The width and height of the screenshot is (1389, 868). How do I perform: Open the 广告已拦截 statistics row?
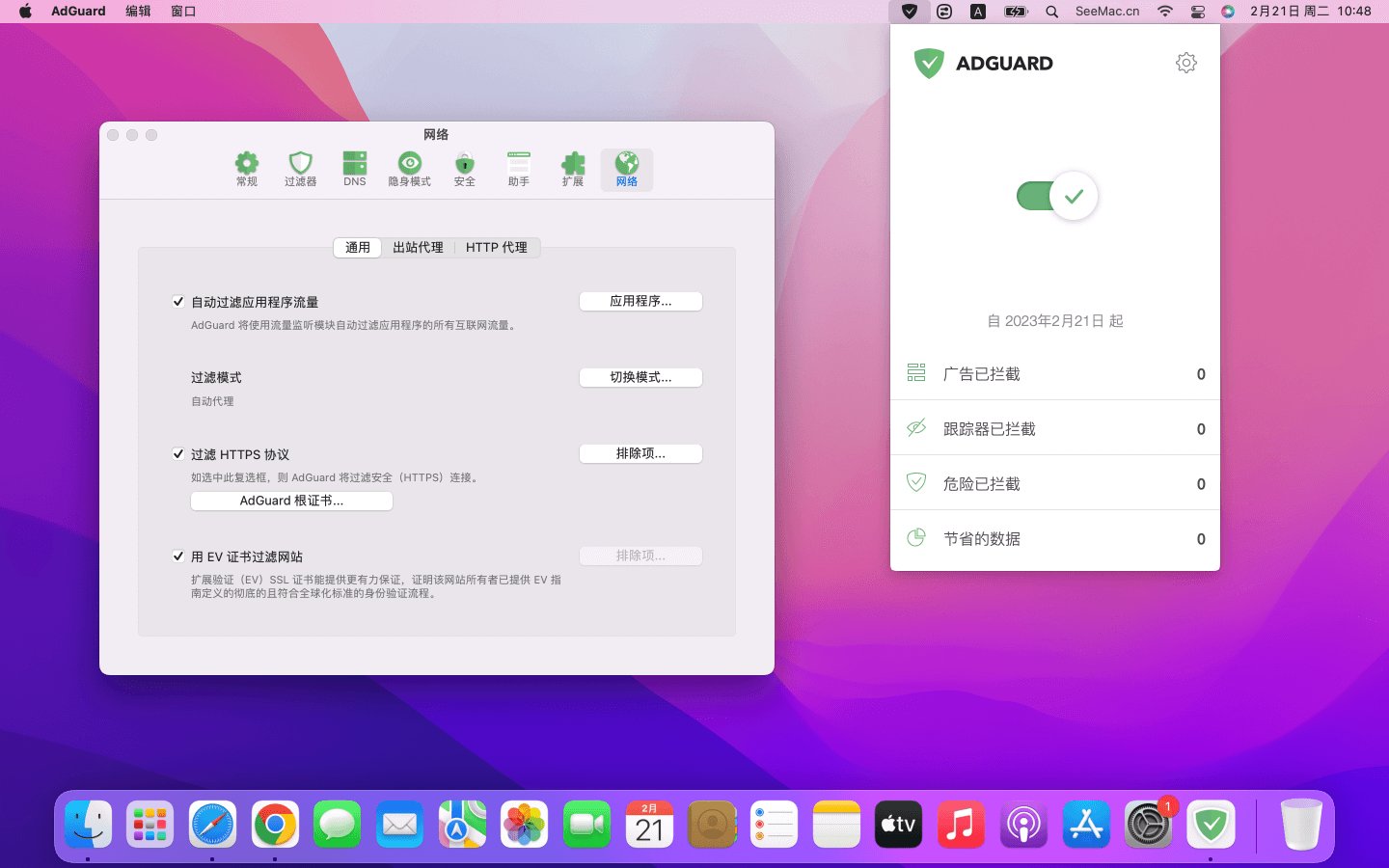(1055, 373)
